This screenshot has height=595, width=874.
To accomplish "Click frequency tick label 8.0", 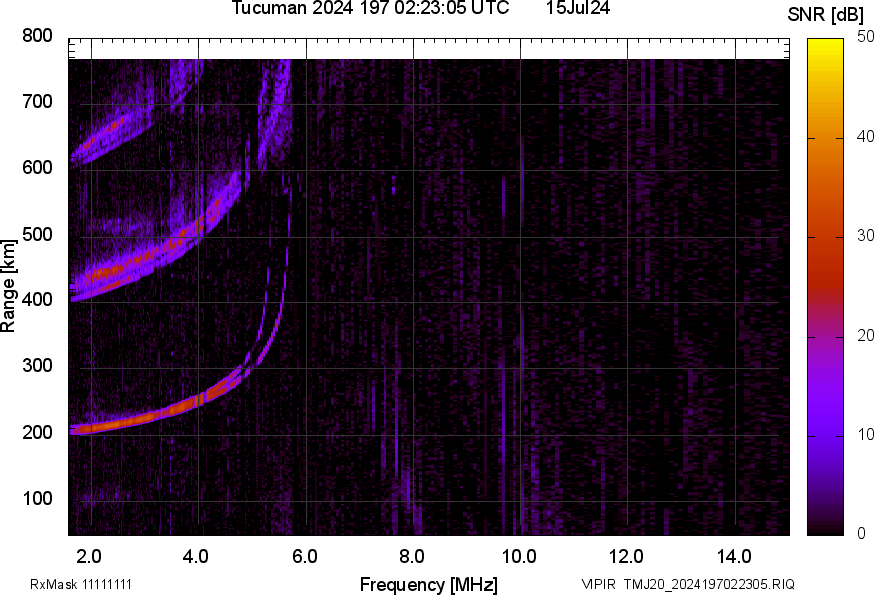I will click(x=411, y=557).
